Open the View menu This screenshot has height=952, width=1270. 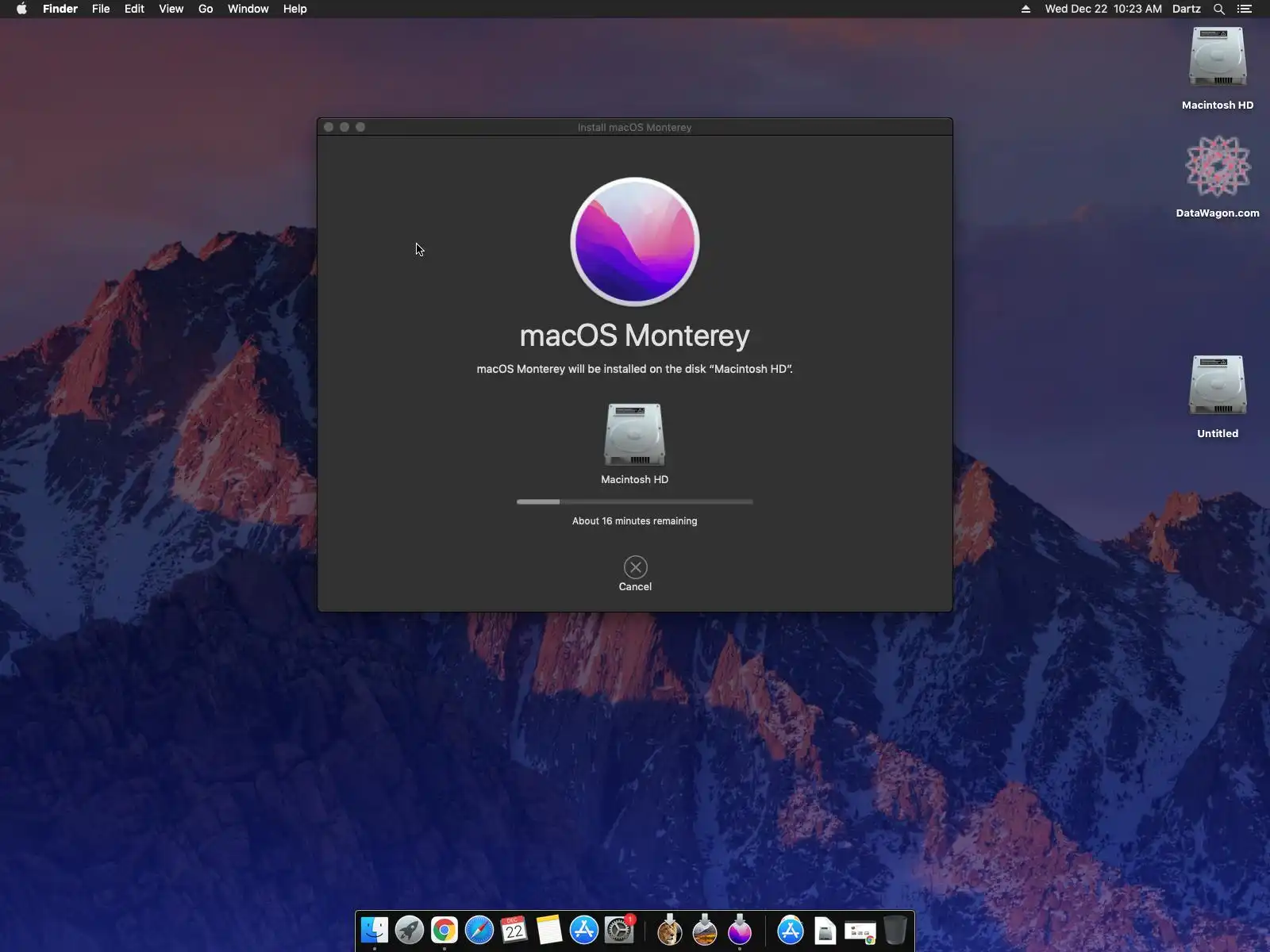[171, 9]
